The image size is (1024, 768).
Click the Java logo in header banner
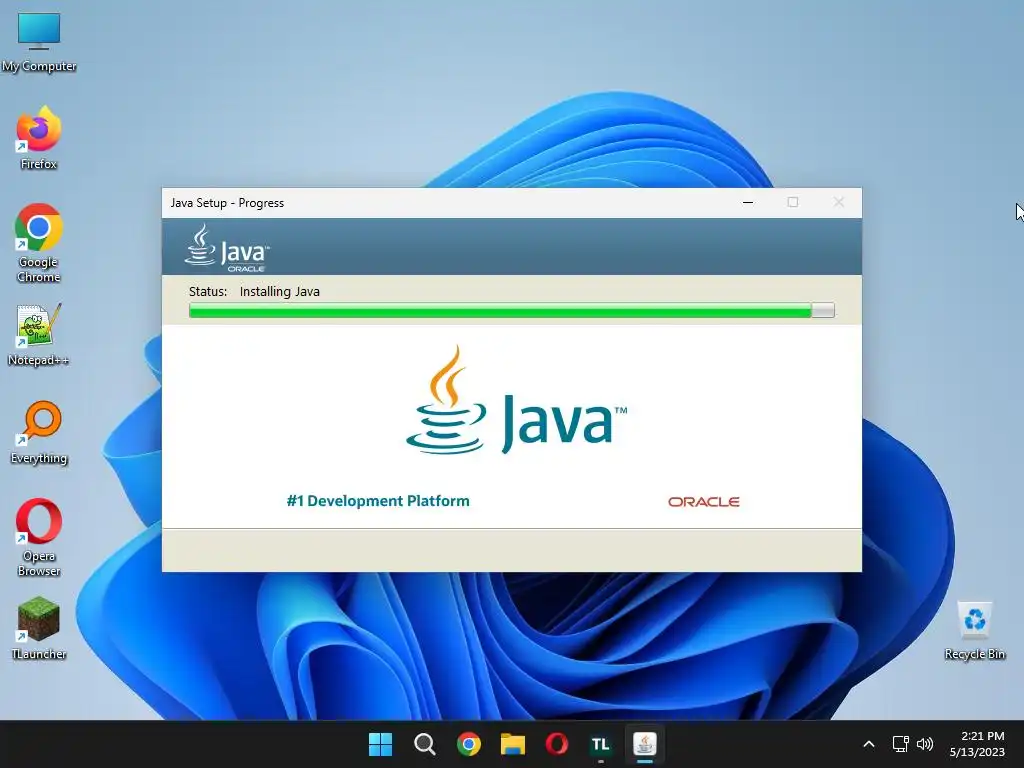click(226, 248)
